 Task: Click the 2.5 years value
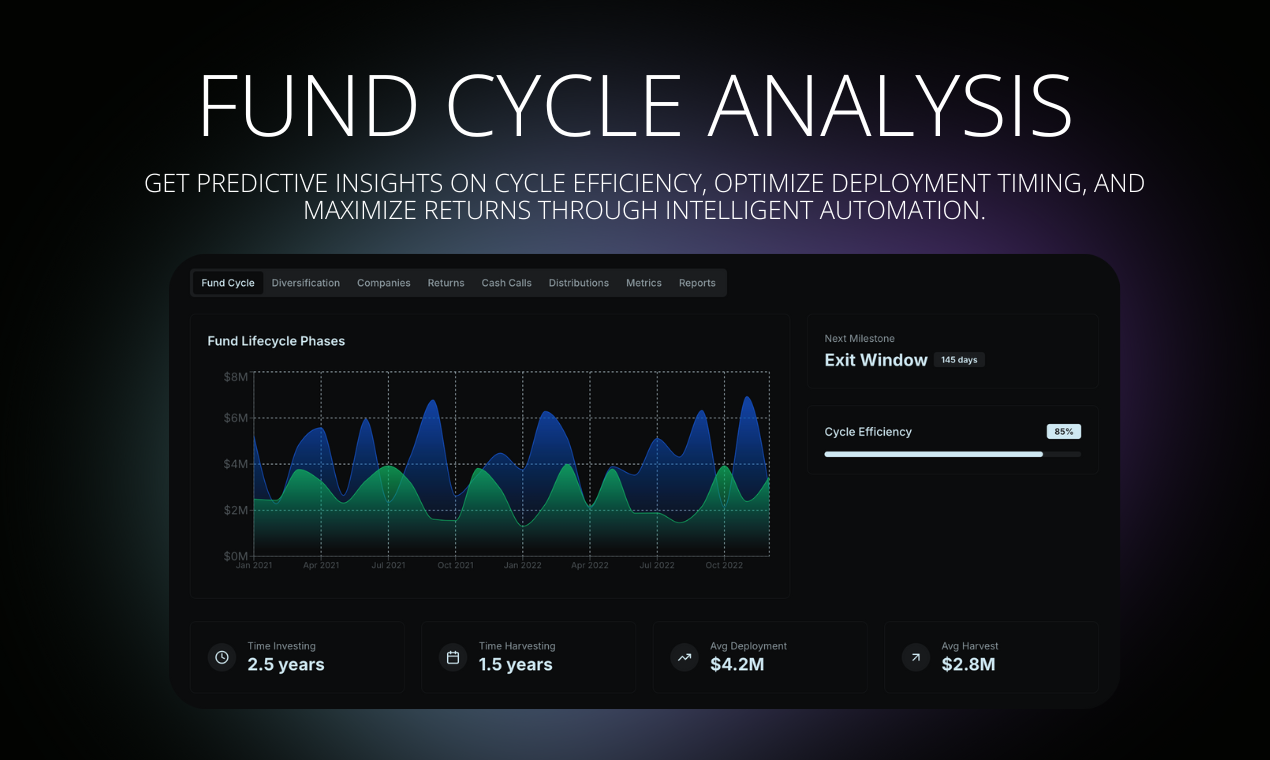(286, 665)
